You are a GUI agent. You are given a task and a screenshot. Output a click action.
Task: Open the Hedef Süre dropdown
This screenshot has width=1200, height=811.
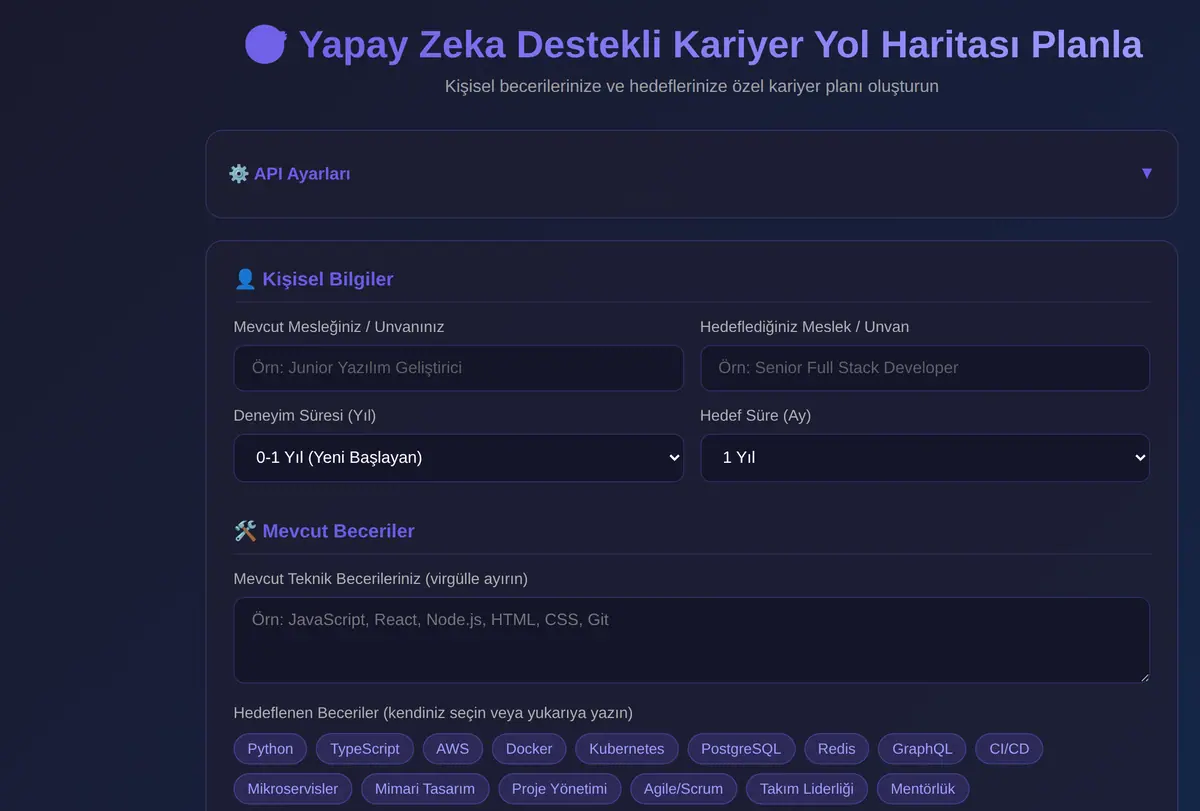[x=925, y=458]
